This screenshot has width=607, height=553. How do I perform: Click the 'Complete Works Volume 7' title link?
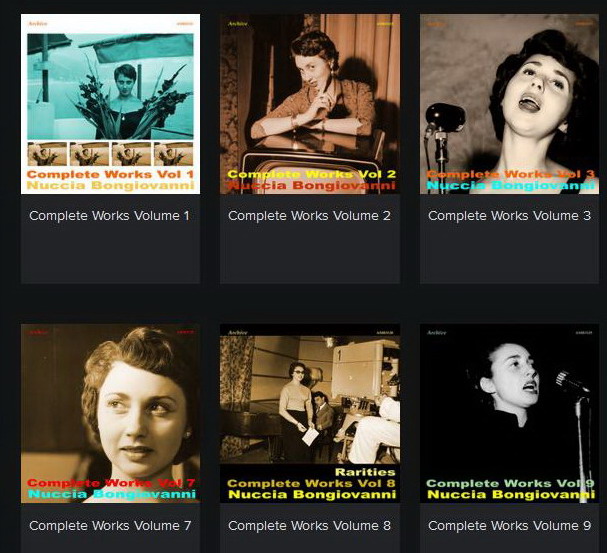(x=110, y=526)
